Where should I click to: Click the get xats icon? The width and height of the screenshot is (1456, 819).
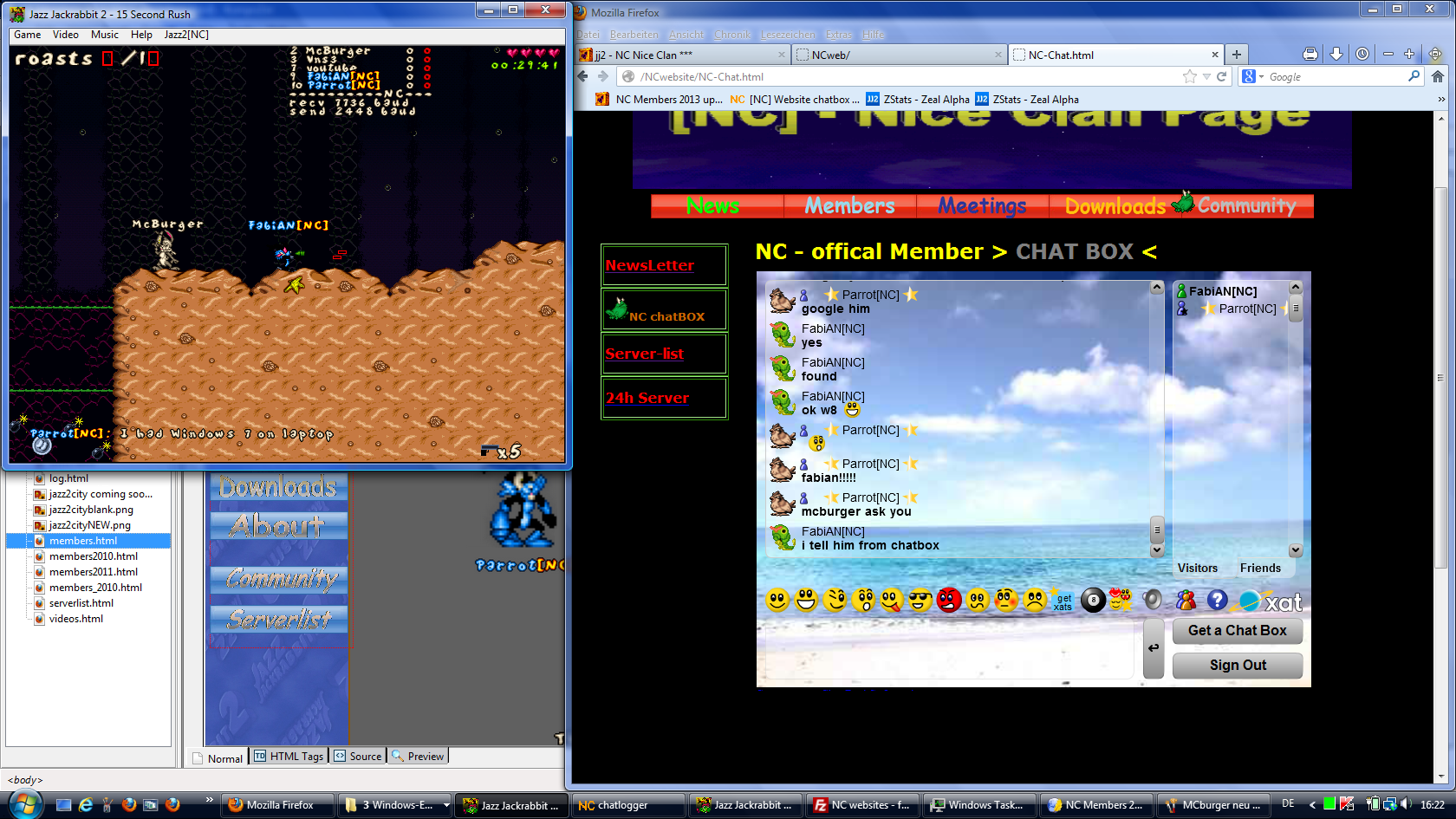click(1063, 601)
